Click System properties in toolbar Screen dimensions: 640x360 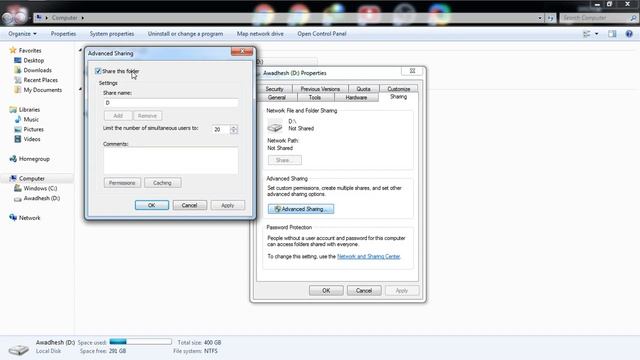(112, 34)
